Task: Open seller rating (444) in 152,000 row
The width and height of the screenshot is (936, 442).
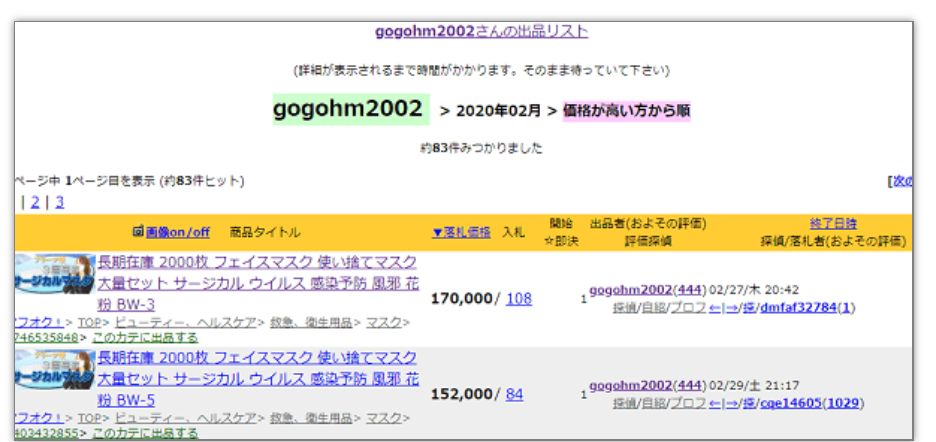Action: 689,386
